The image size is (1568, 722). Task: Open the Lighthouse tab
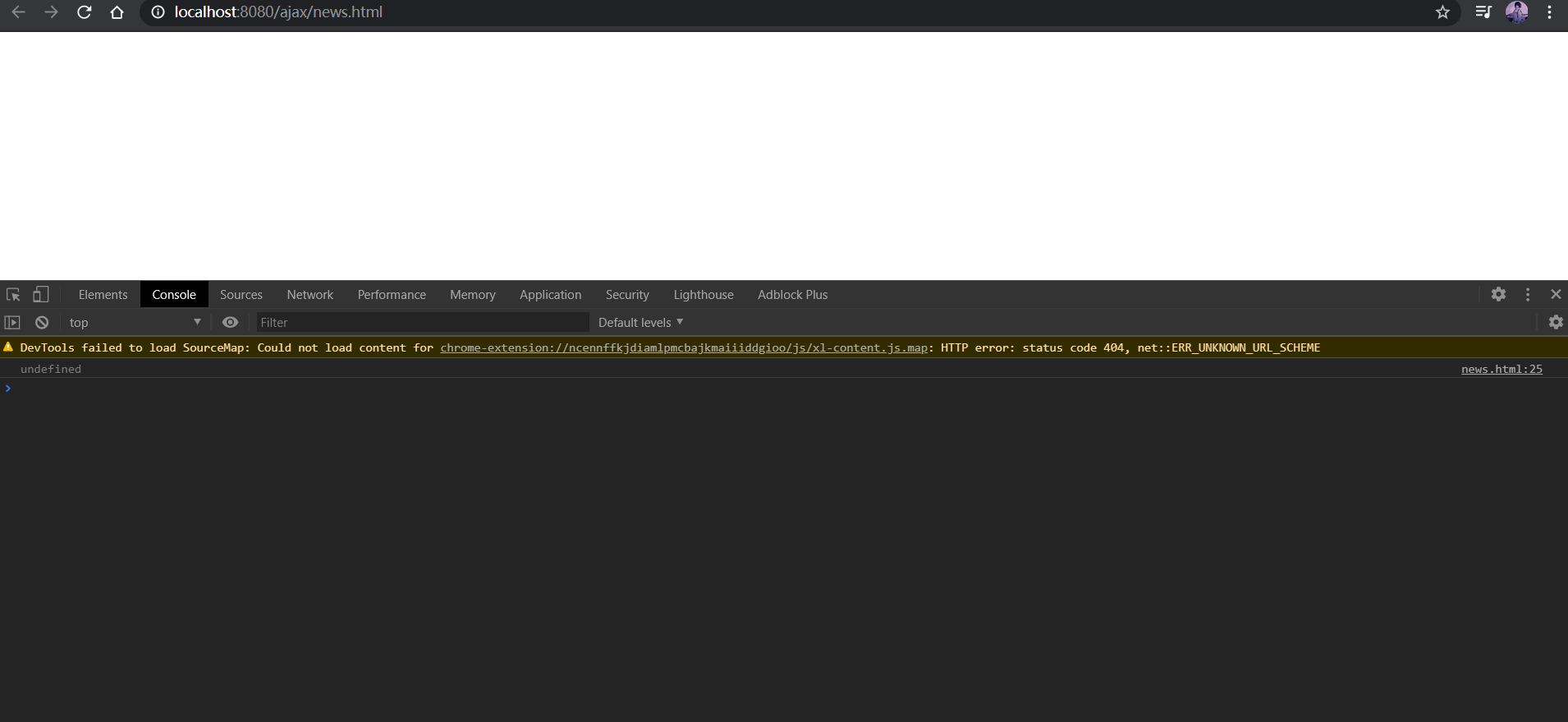point(704,295)
